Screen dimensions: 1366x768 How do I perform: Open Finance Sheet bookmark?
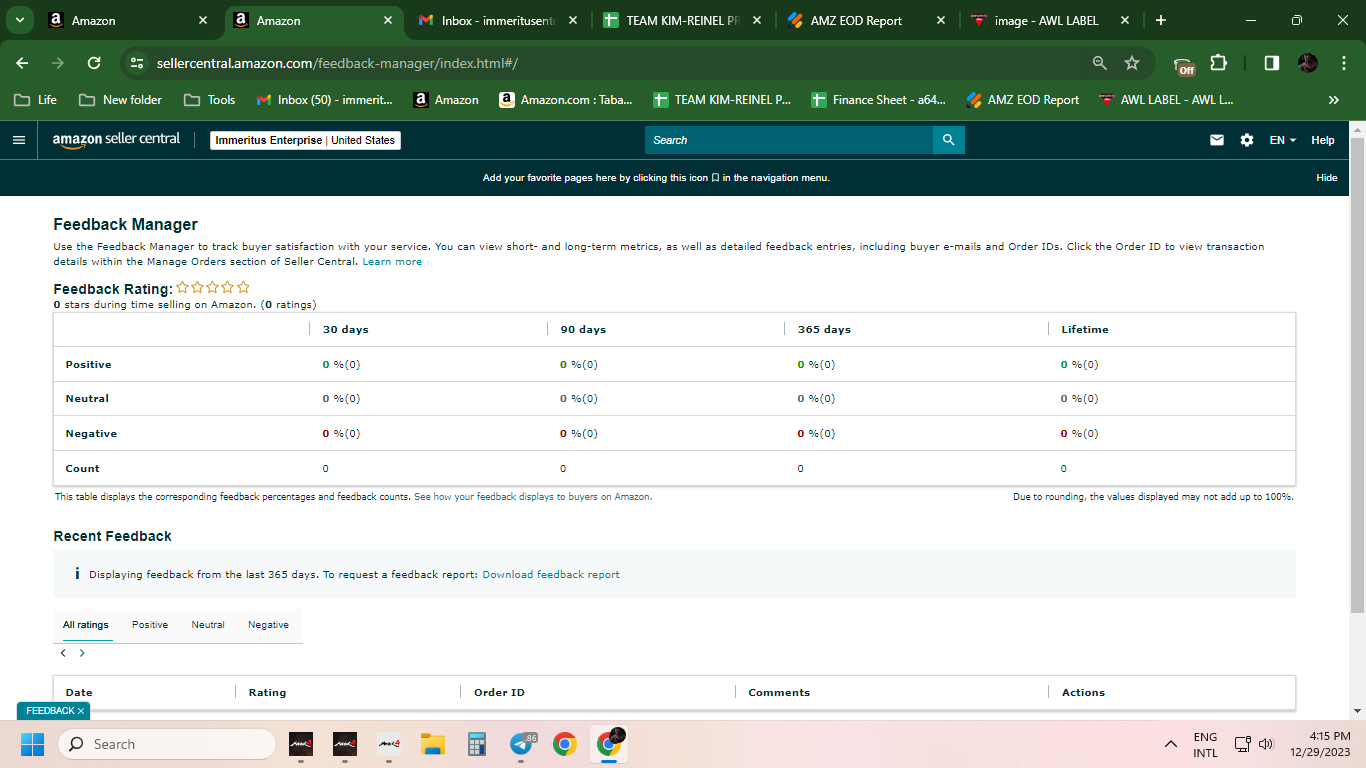click(878, 100)
